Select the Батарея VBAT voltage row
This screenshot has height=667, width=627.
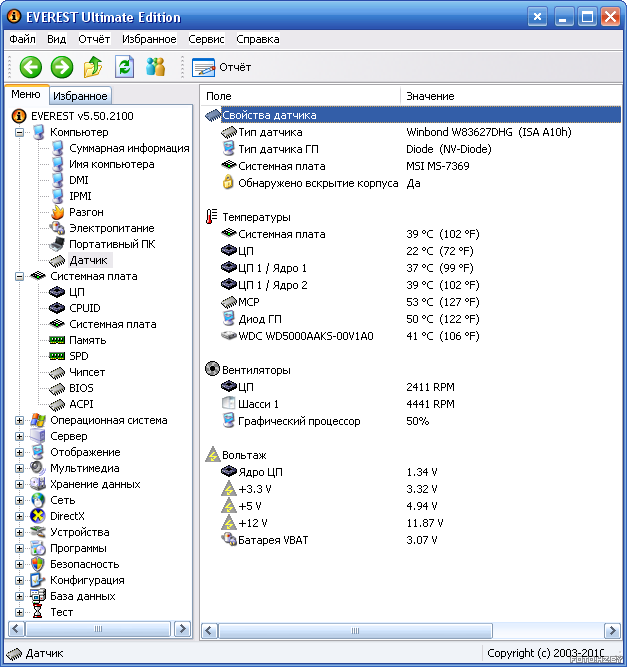412,540
